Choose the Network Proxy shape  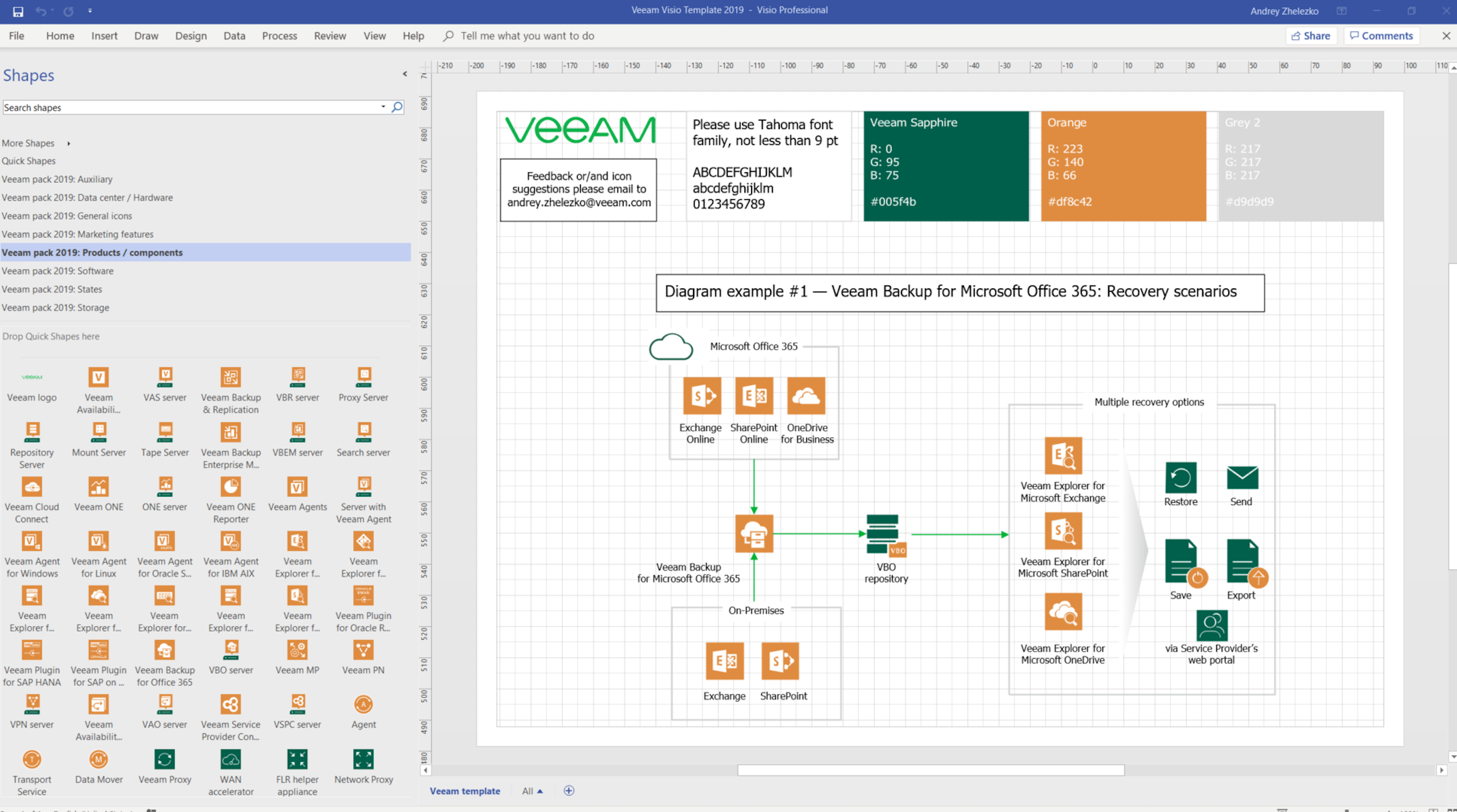point(363,760)
